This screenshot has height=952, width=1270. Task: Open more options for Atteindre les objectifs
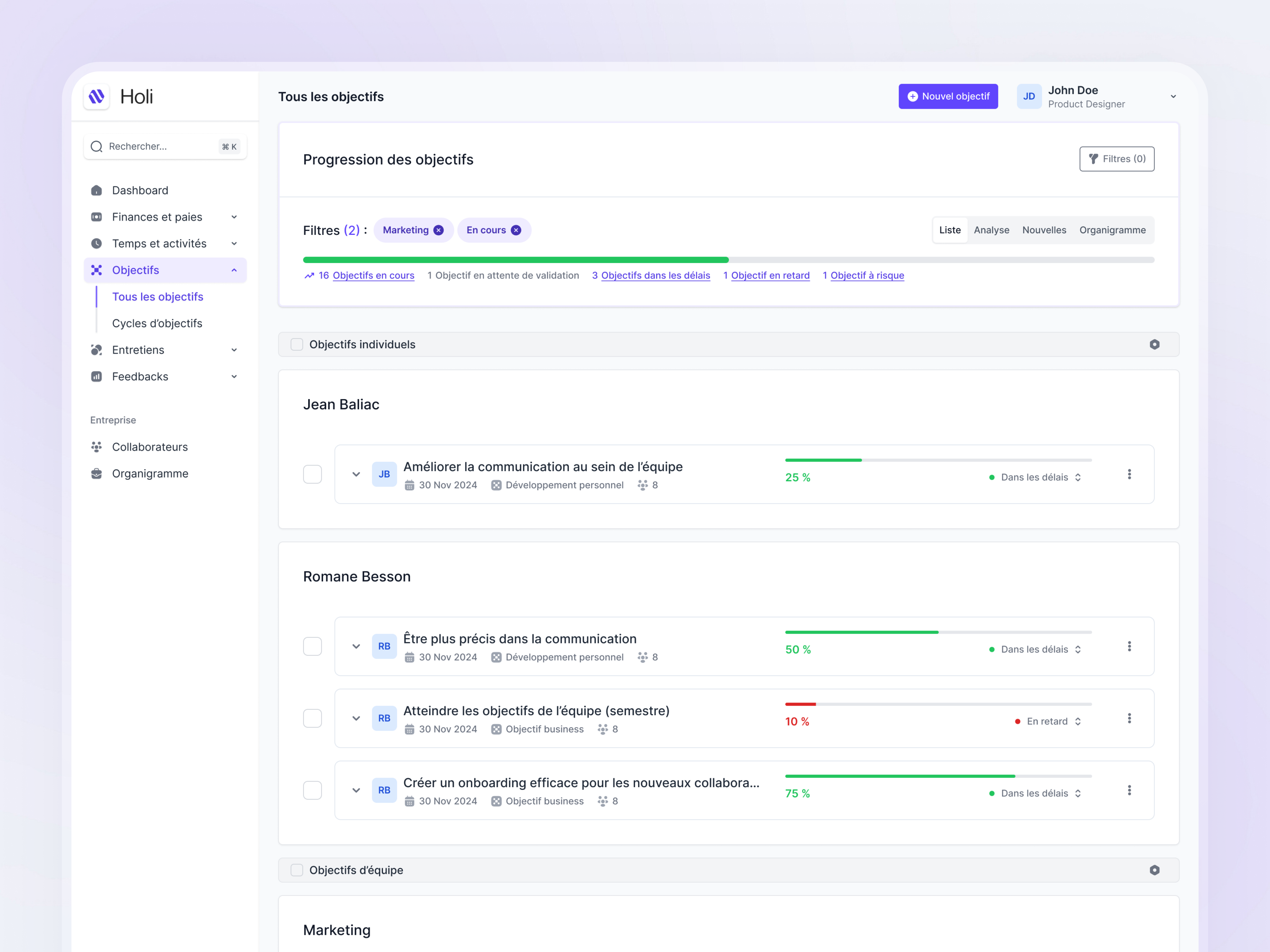(1129, 718)
